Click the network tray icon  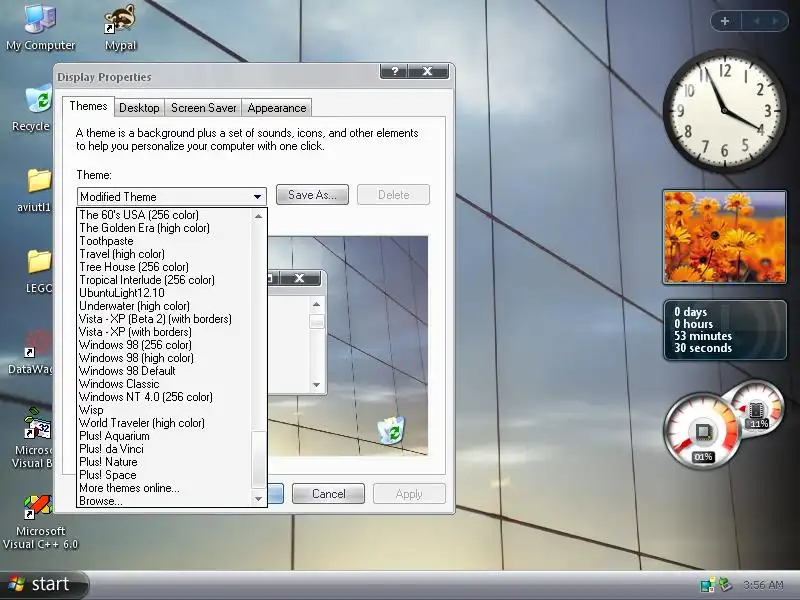click(x=707, y=585)
